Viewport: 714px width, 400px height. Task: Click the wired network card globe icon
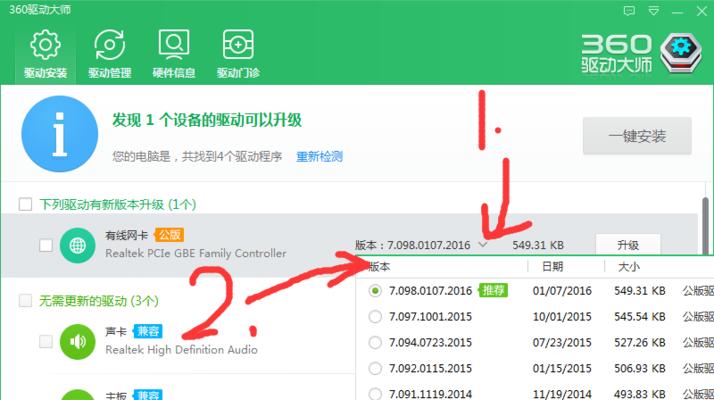(x=77, y=246)
